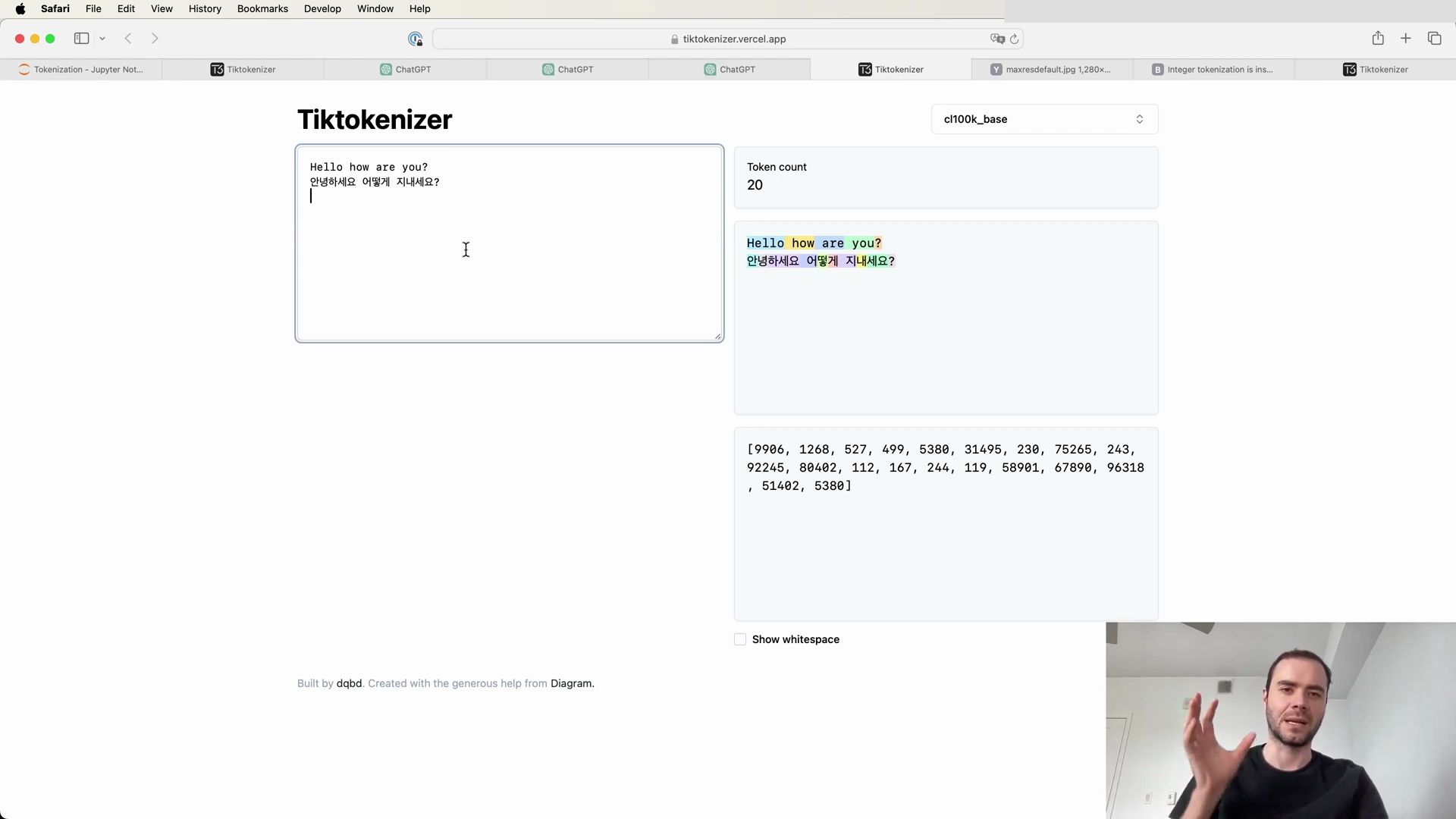Viewport: 1456px width, 819px height.
Task: Open the cl100k_base encoding dropdown
Action: [1044, 119]
